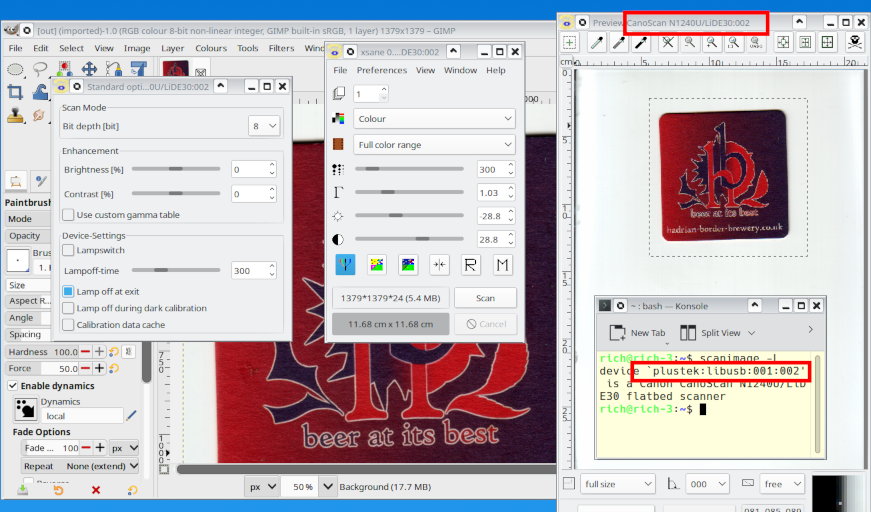Click New Tab icon in Konsole
Viewport: 871px width, 512px height.
click(617, 333)
